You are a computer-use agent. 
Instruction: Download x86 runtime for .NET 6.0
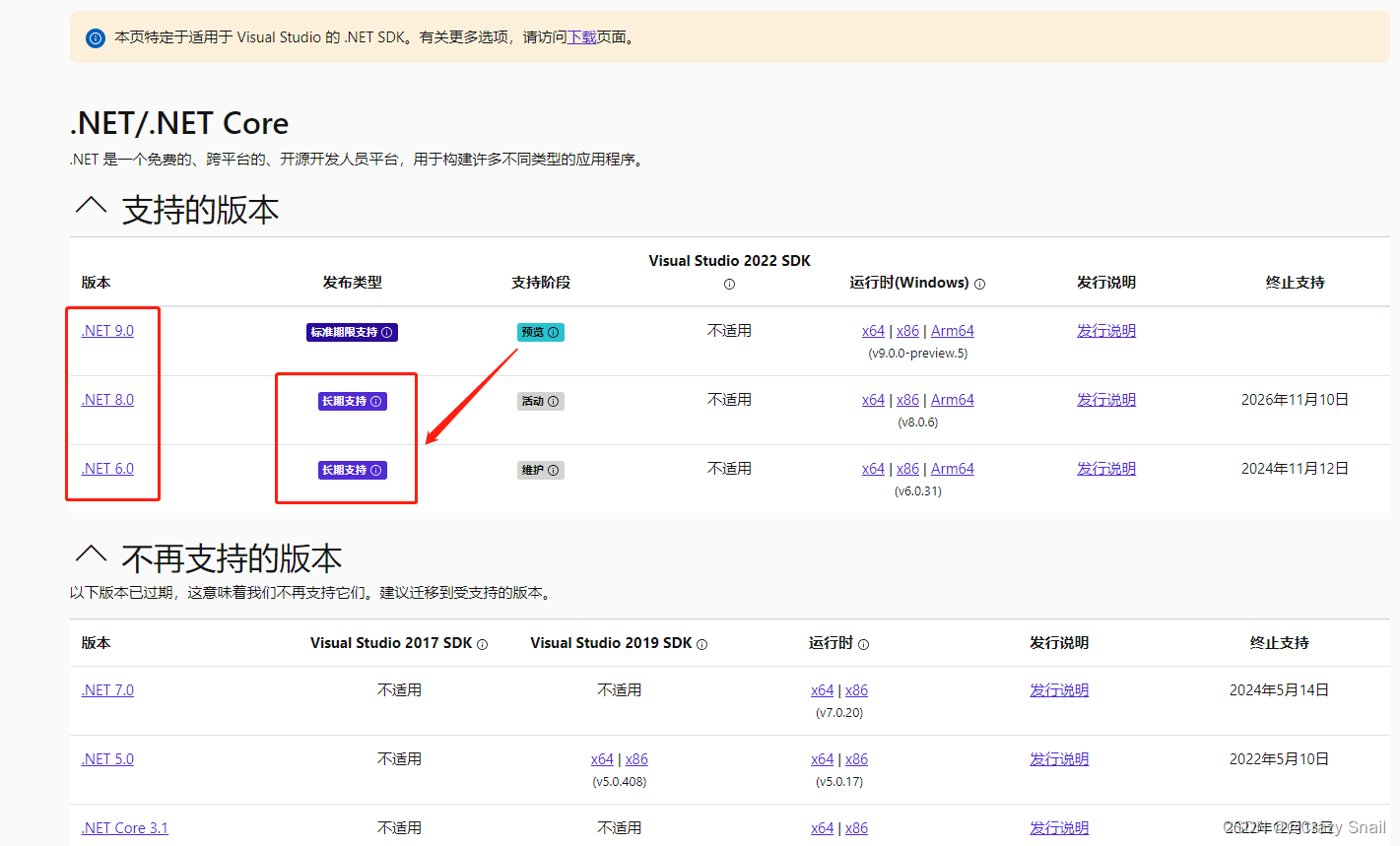pos(907,469)
